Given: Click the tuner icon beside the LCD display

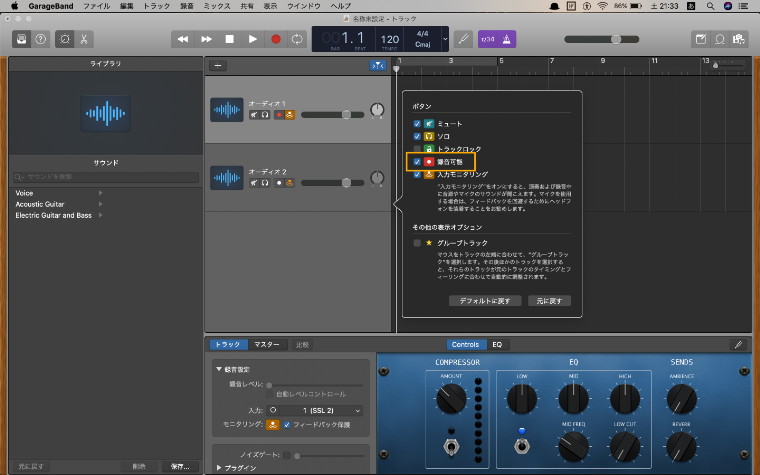Looking at the screenshot, I should tap(462, 39).
